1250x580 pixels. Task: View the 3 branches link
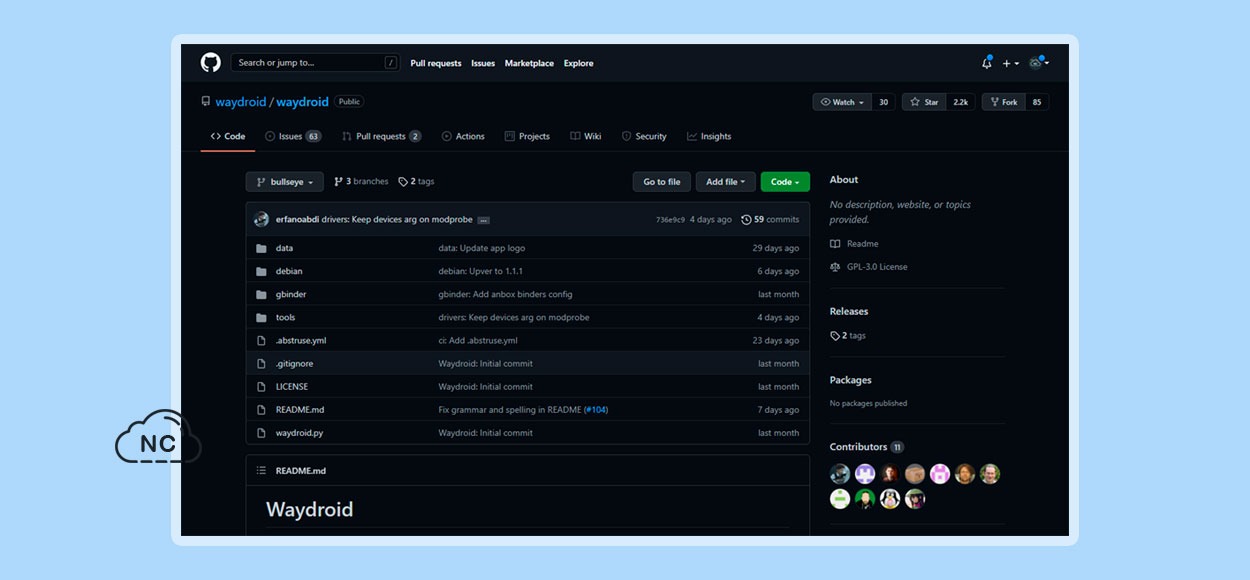(x=361, y=182)
